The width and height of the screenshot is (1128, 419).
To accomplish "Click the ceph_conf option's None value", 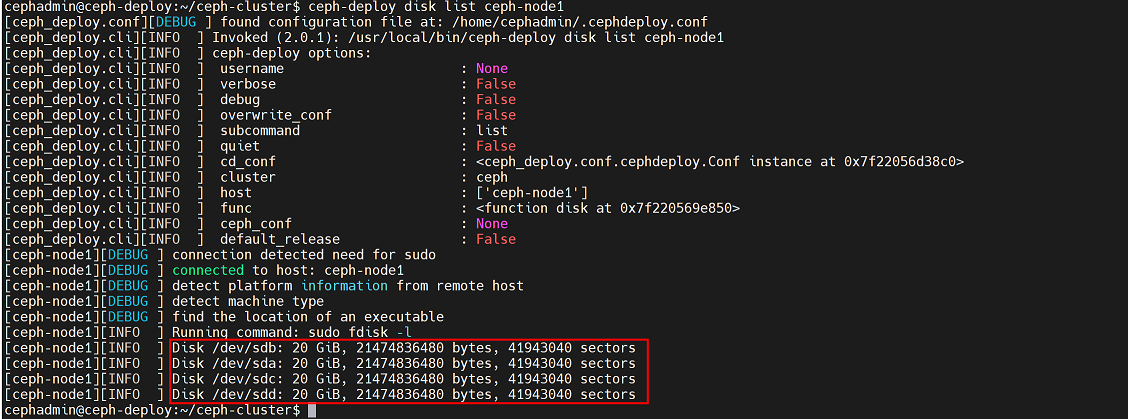I will click(492, 224).
